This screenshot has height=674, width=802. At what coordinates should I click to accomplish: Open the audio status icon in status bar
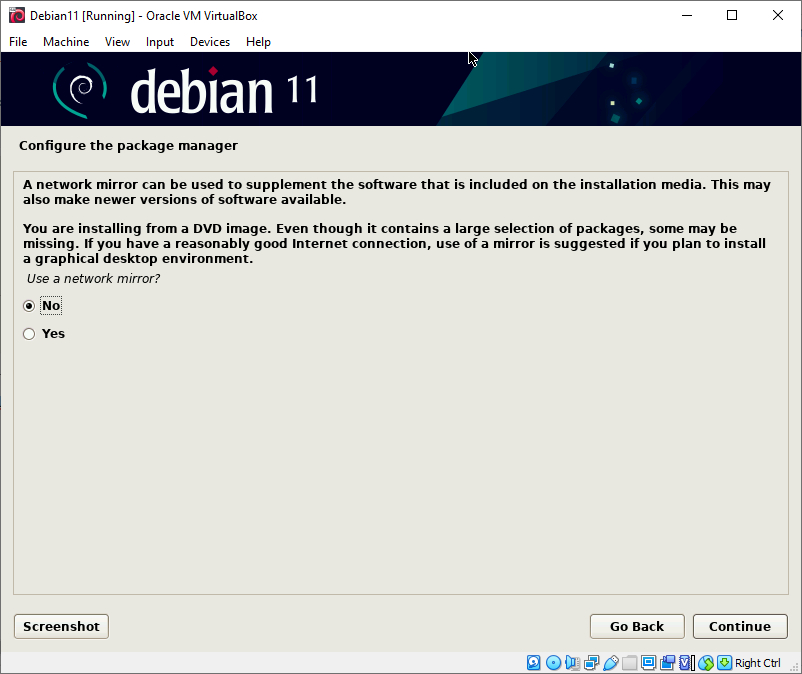pos(570,662)
